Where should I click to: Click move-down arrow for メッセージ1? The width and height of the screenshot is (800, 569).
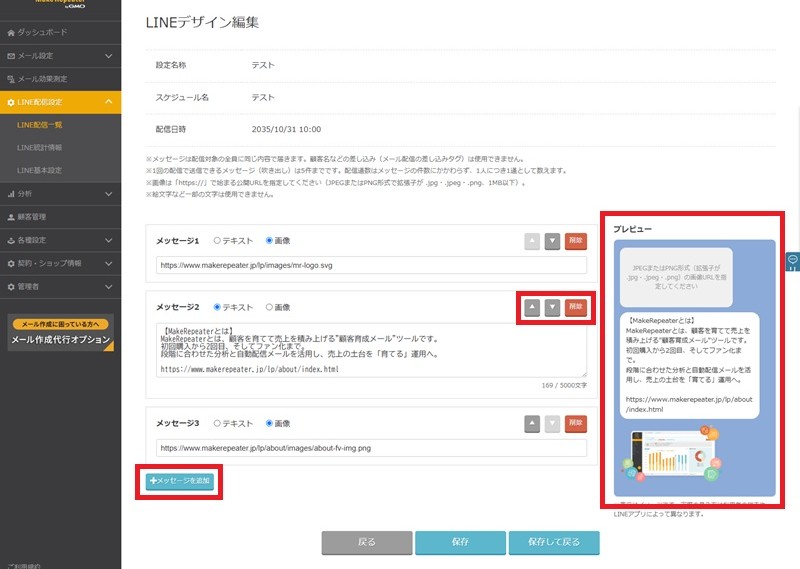(x=553, y=241)
